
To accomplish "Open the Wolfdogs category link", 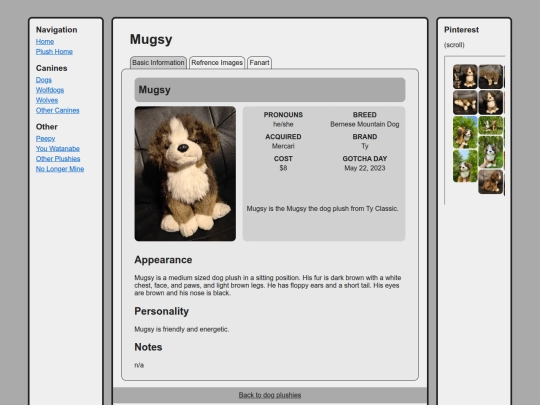I will (50, 90).
